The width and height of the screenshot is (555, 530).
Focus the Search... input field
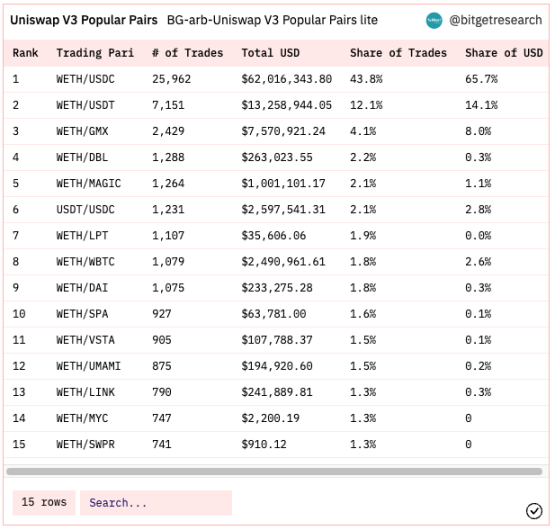click(156, 503)
